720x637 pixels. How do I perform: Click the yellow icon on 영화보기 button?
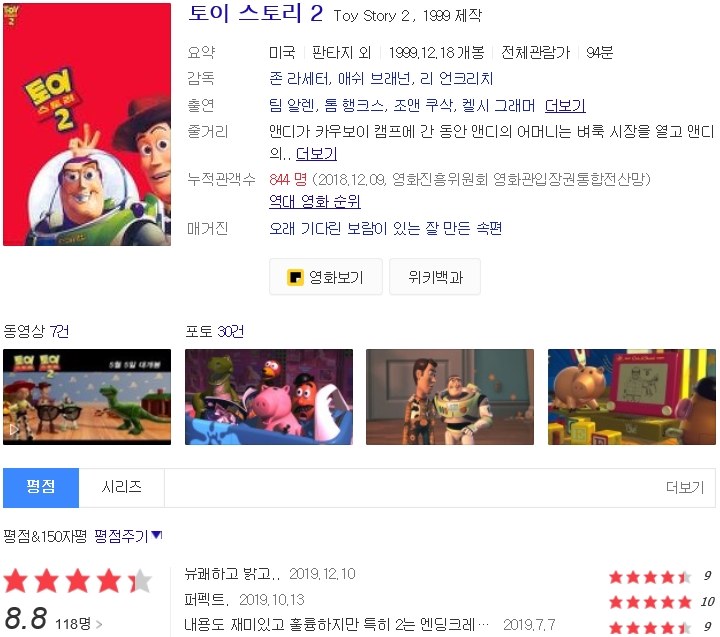(x=295, y=277)
